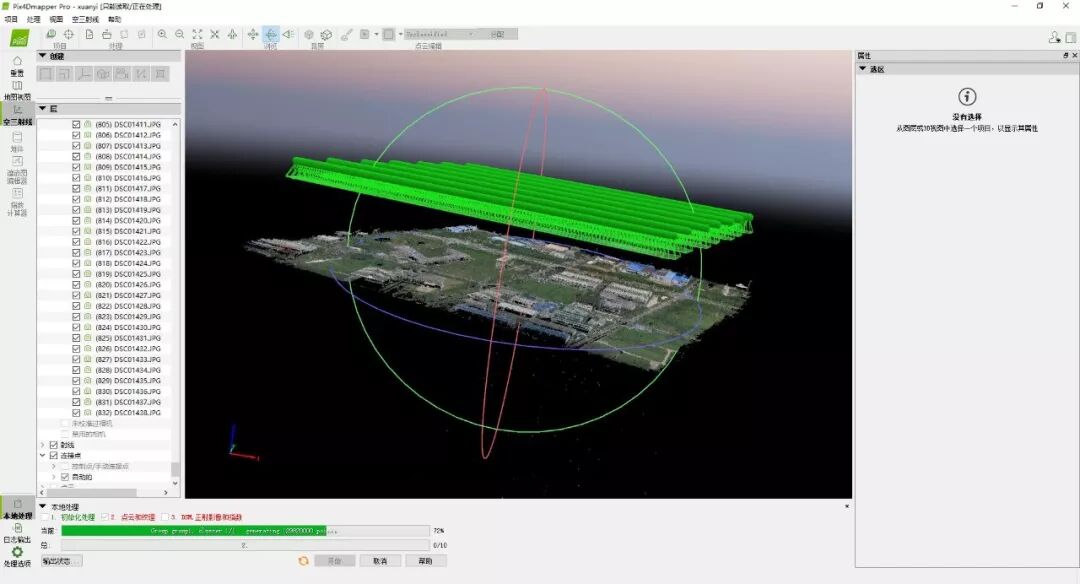Viewport: 1080px width, 584px height.
Task: Select the highlighted orbit navigation icon
Action: click(x=271, y=34)
